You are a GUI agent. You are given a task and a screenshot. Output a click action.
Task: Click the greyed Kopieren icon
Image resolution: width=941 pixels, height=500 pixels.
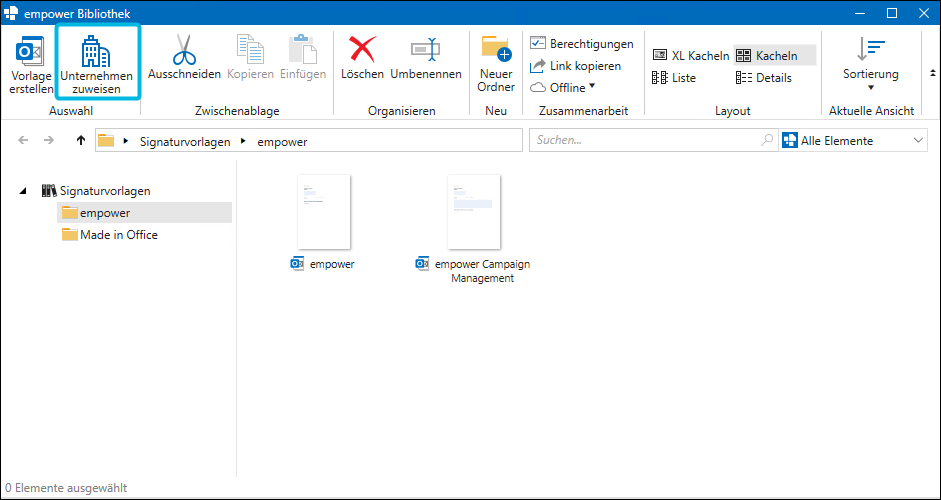coord(250,49)
